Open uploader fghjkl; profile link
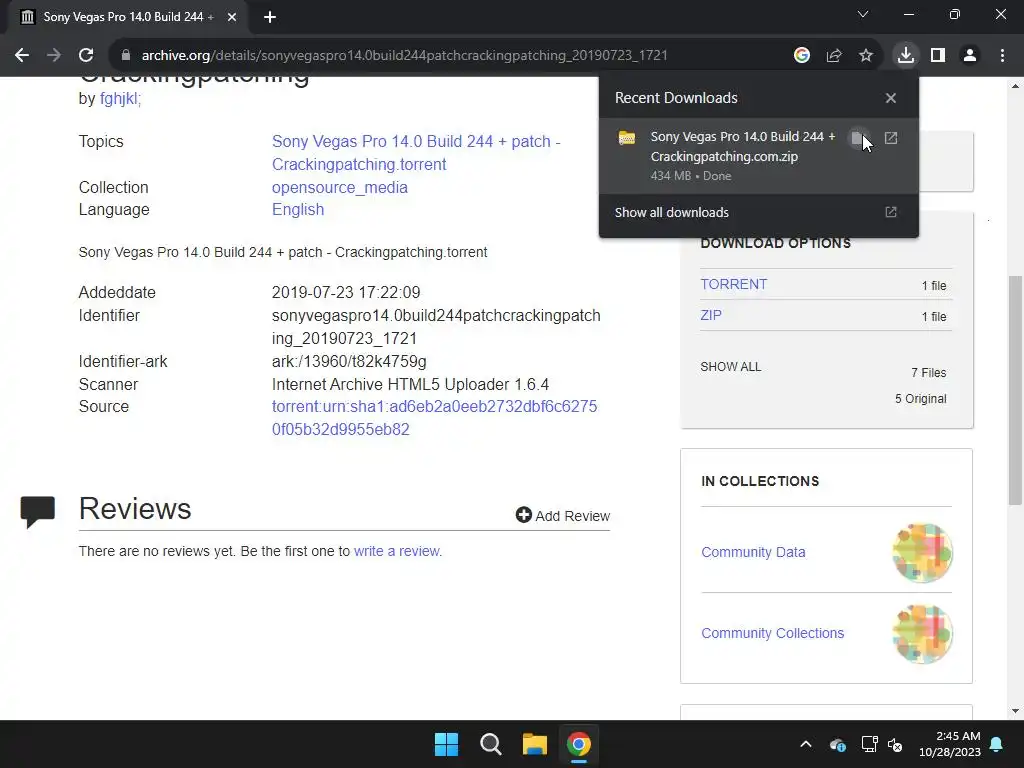The height and width of the screenshot is (768, 1024). point(120,99)
